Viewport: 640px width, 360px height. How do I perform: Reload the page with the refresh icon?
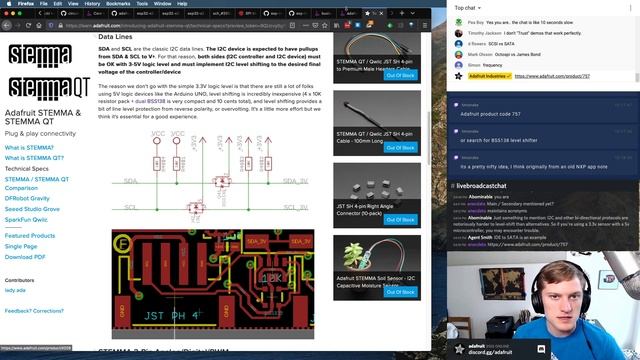[28, 25]
